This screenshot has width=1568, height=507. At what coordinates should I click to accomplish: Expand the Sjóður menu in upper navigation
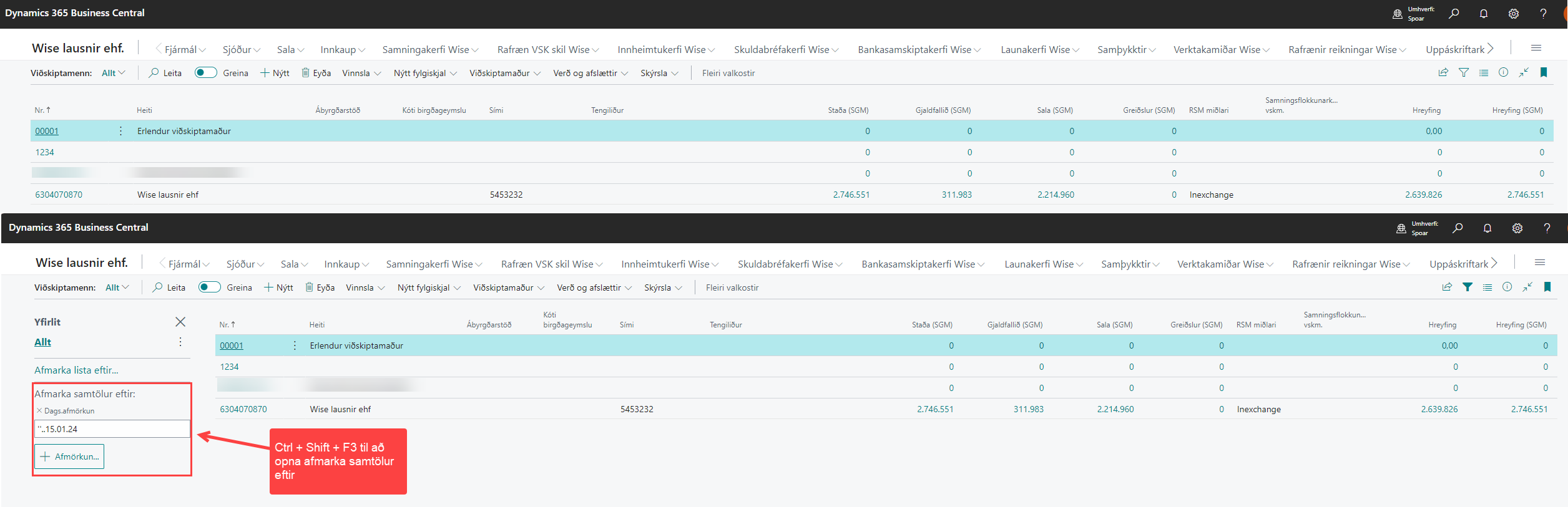[242, 49]
